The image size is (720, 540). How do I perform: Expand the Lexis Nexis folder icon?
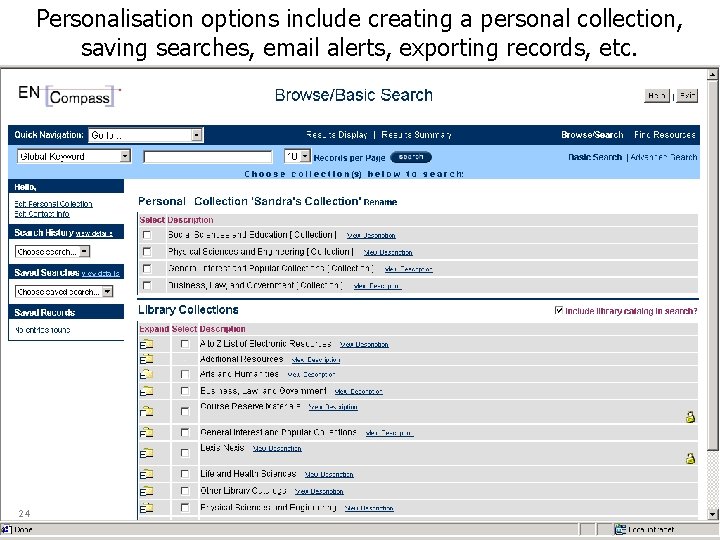coord(146,453)
